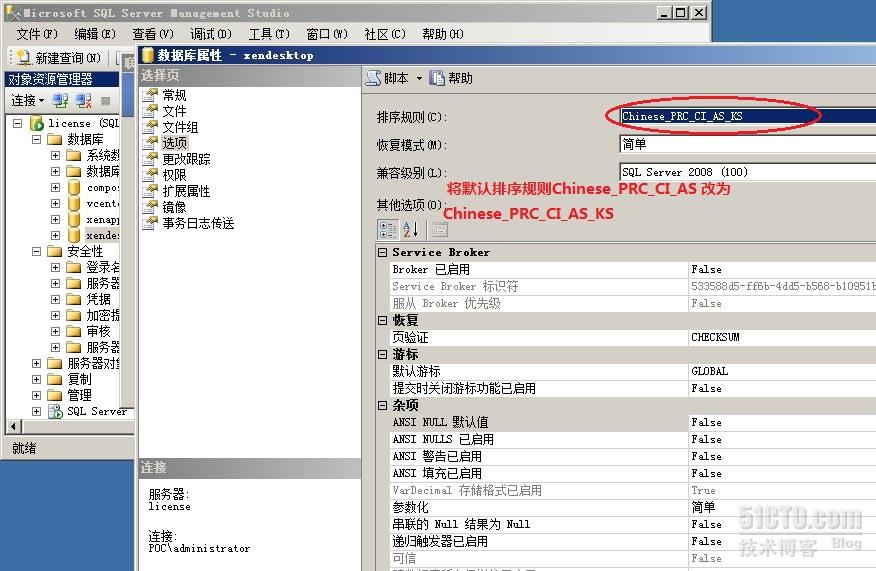The width and height of the screenshot is (876, 571).
Task: Open the 文件 menu
Action: pyautogui.click(x=37, y=34)
